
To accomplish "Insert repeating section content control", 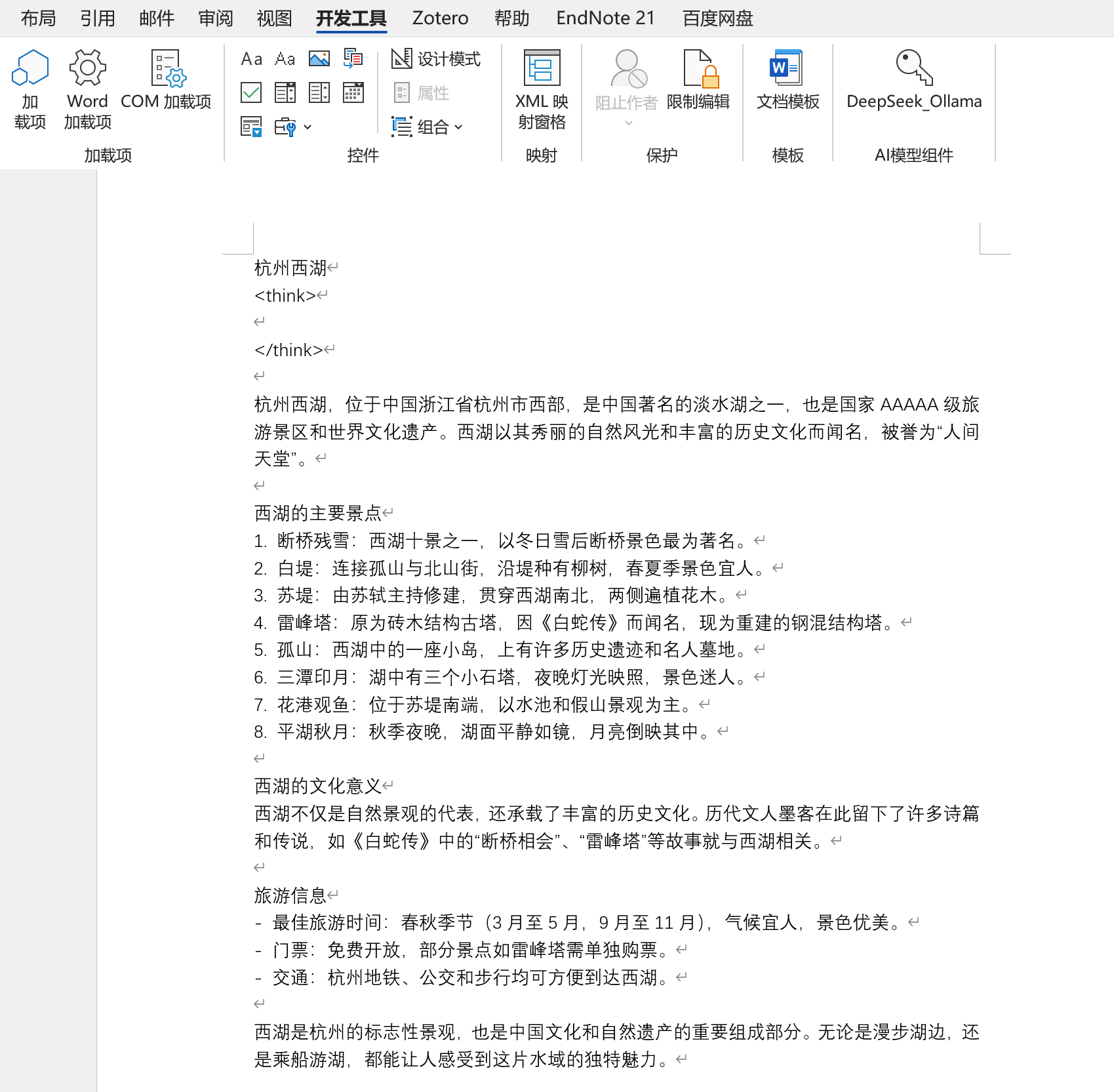I will [x=252, y=127].
